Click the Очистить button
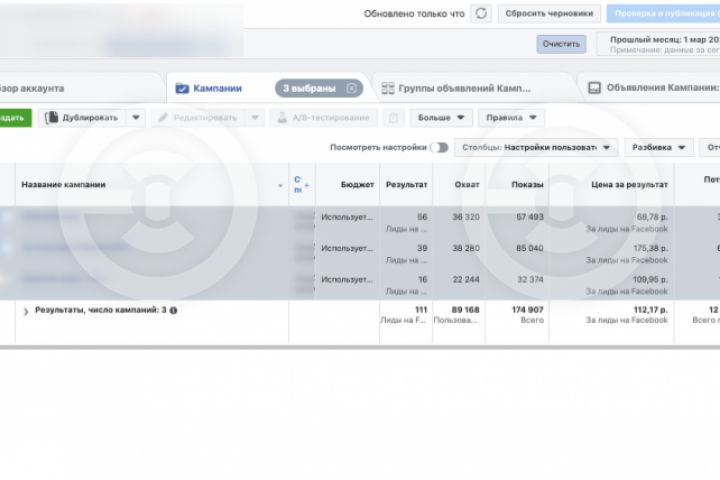 pyautogui.click(x=561, y=44)
